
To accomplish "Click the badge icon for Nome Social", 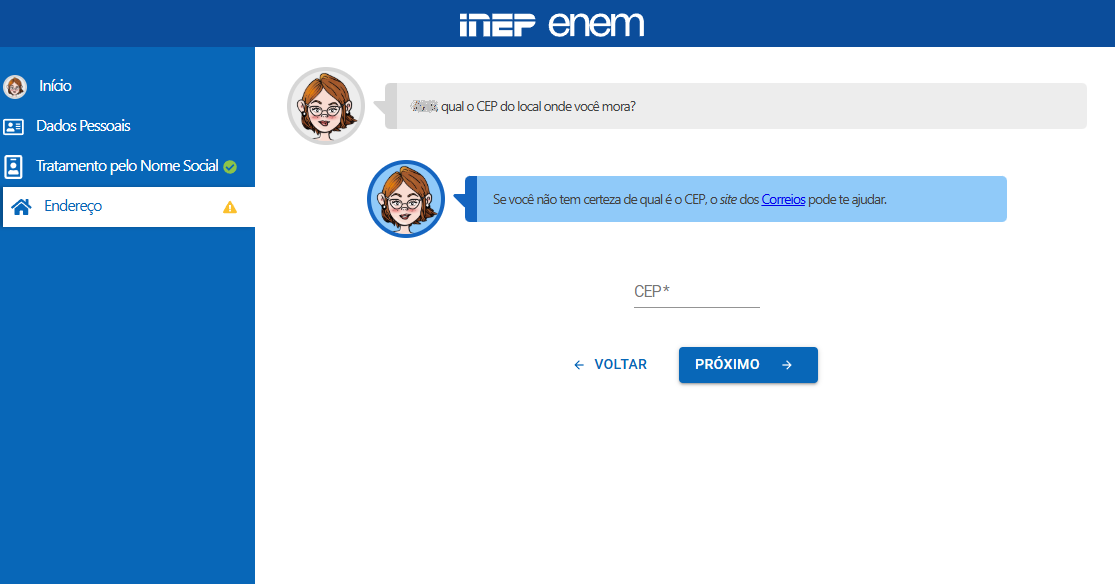I will [x=14, y=166].
